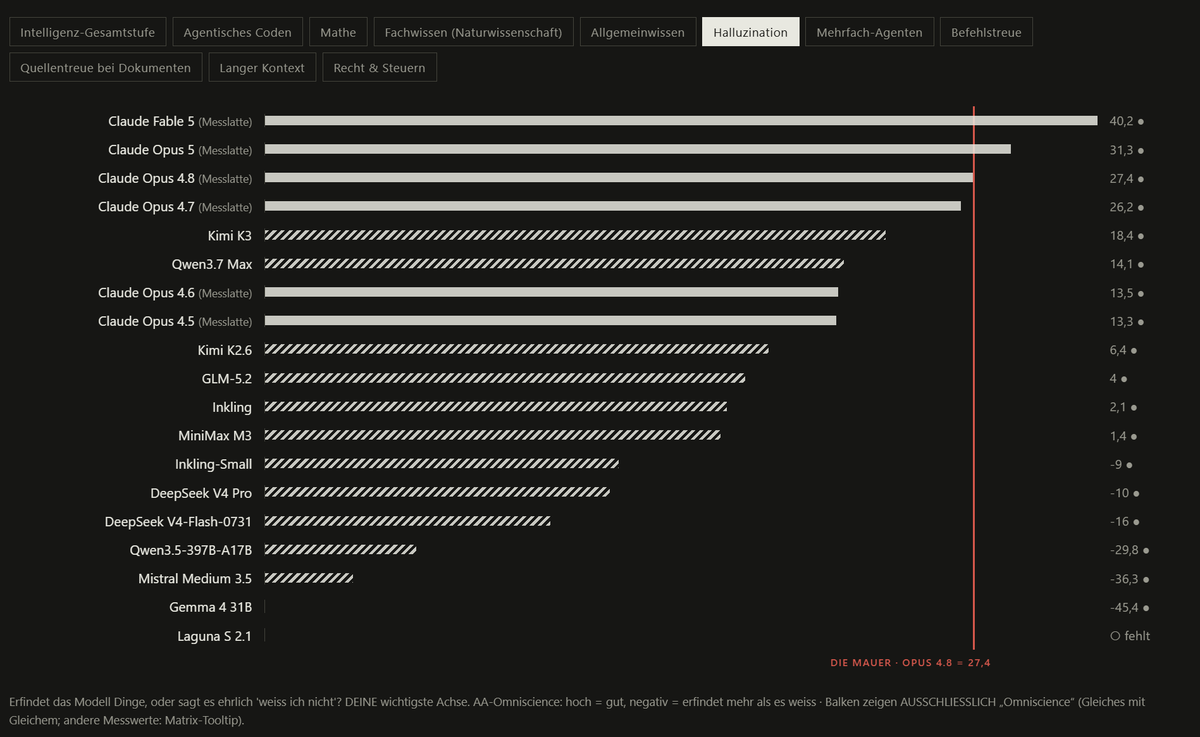The height and width of the screenshot is (737, 1200).
Task: Select the Inkling model label
Action: 232,408
